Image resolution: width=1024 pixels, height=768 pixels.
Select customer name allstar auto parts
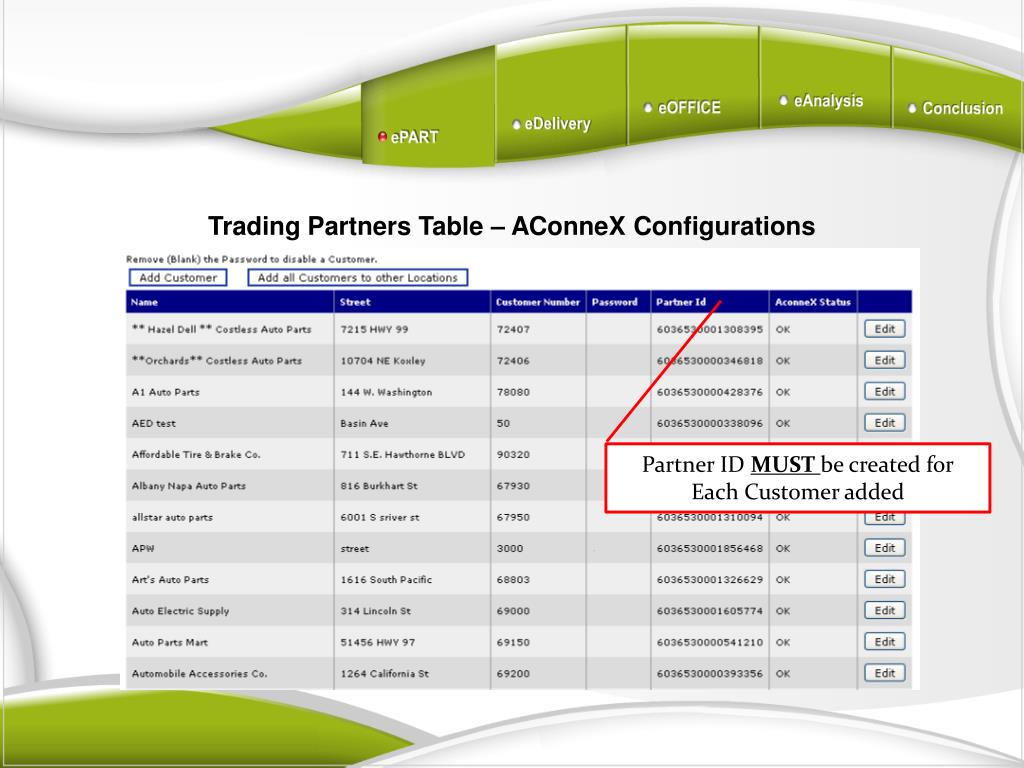coord(172,517)
